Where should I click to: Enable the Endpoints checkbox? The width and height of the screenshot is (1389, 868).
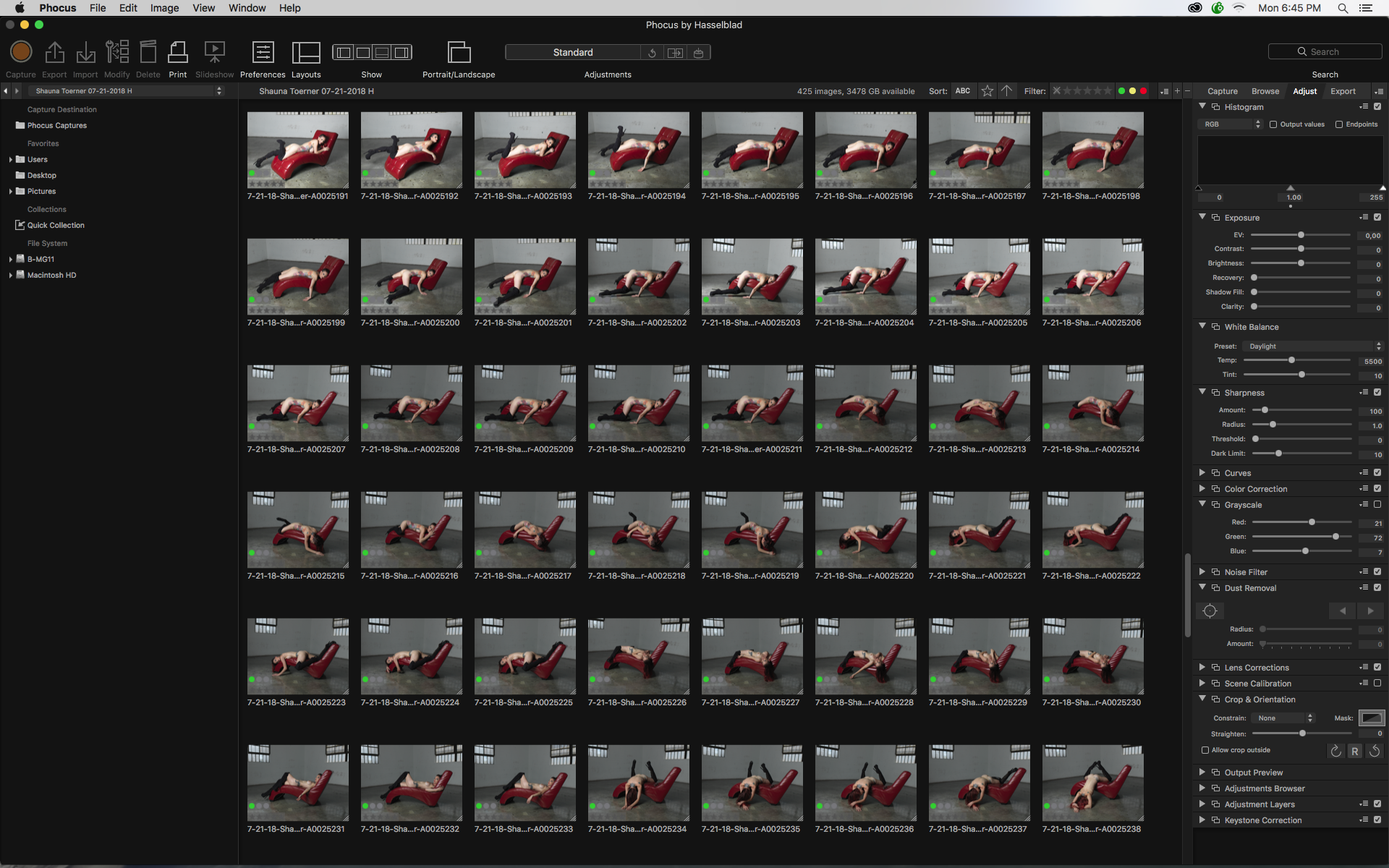(x=1339, y=124)
